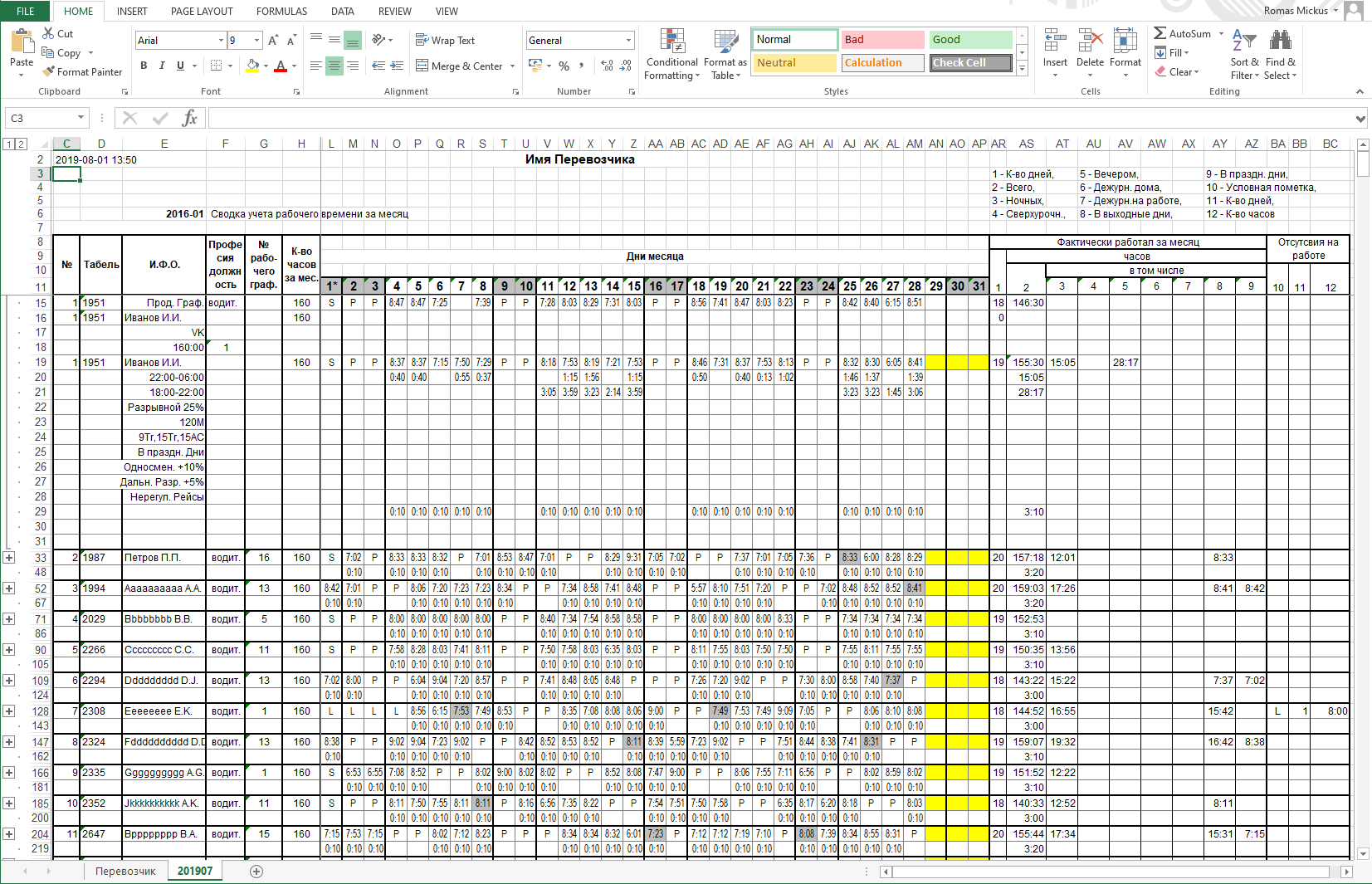The image size is (1372, 884).
Task: Activate Format Painter brush
Action: point(49,71)
